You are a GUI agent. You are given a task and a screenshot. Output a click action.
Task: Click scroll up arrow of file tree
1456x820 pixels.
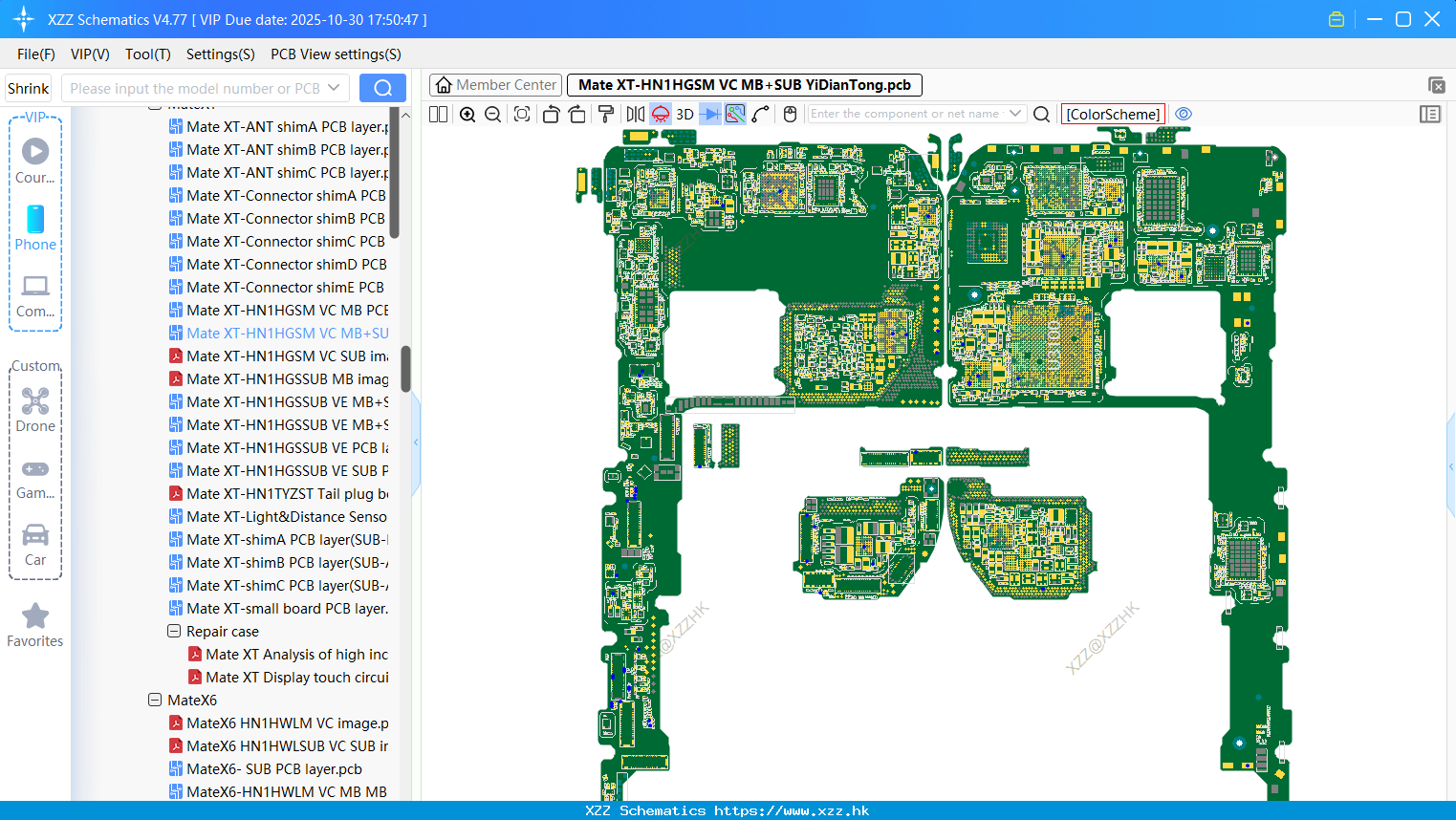[405, 115]
